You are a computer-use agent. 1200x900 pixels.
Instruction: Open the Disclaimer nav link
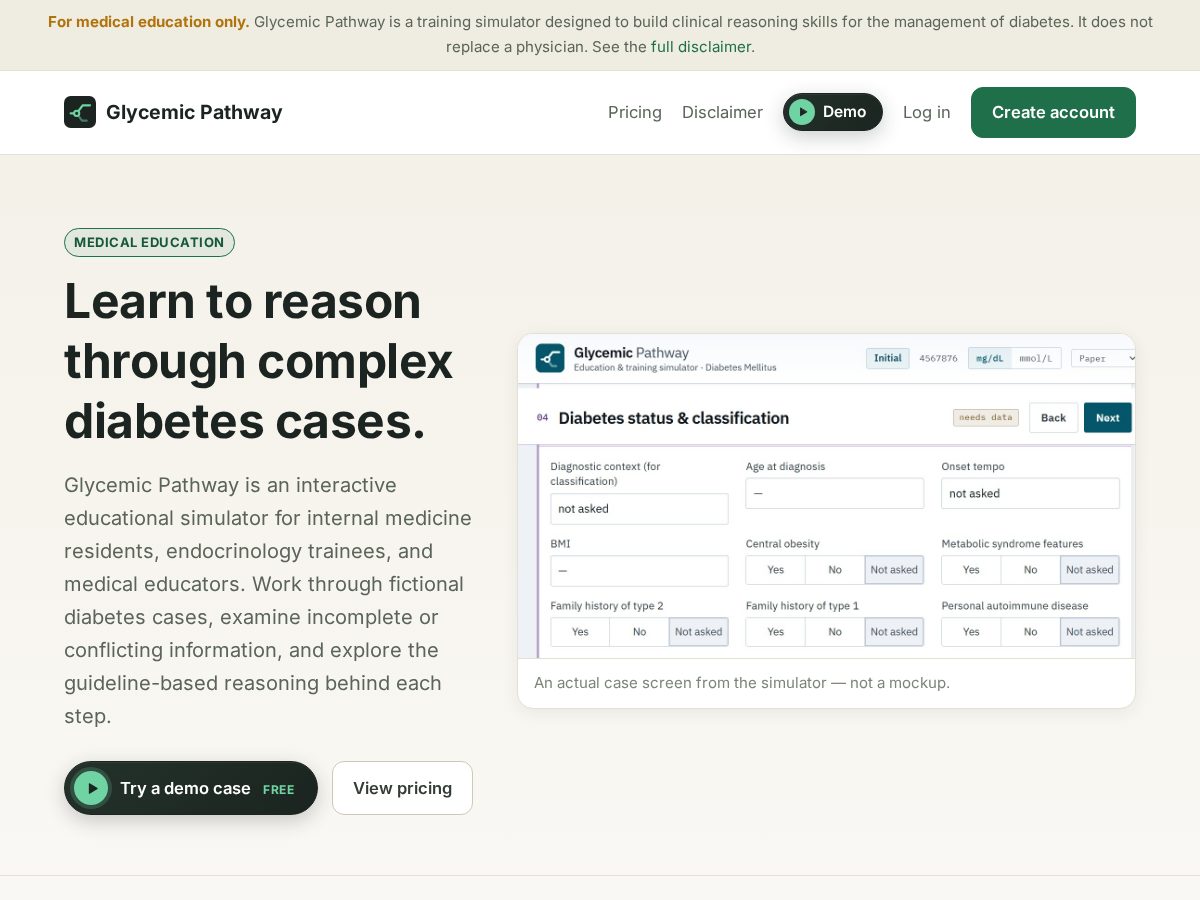pyautogui.click(x=722, y=112)
